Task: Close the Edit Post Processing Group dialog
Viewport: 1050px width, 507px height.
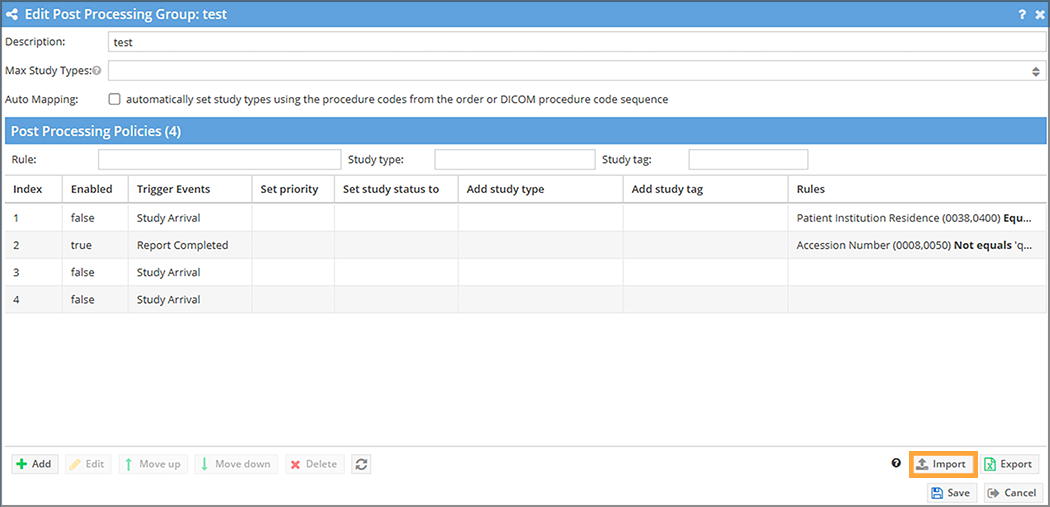Action: 1039,15
